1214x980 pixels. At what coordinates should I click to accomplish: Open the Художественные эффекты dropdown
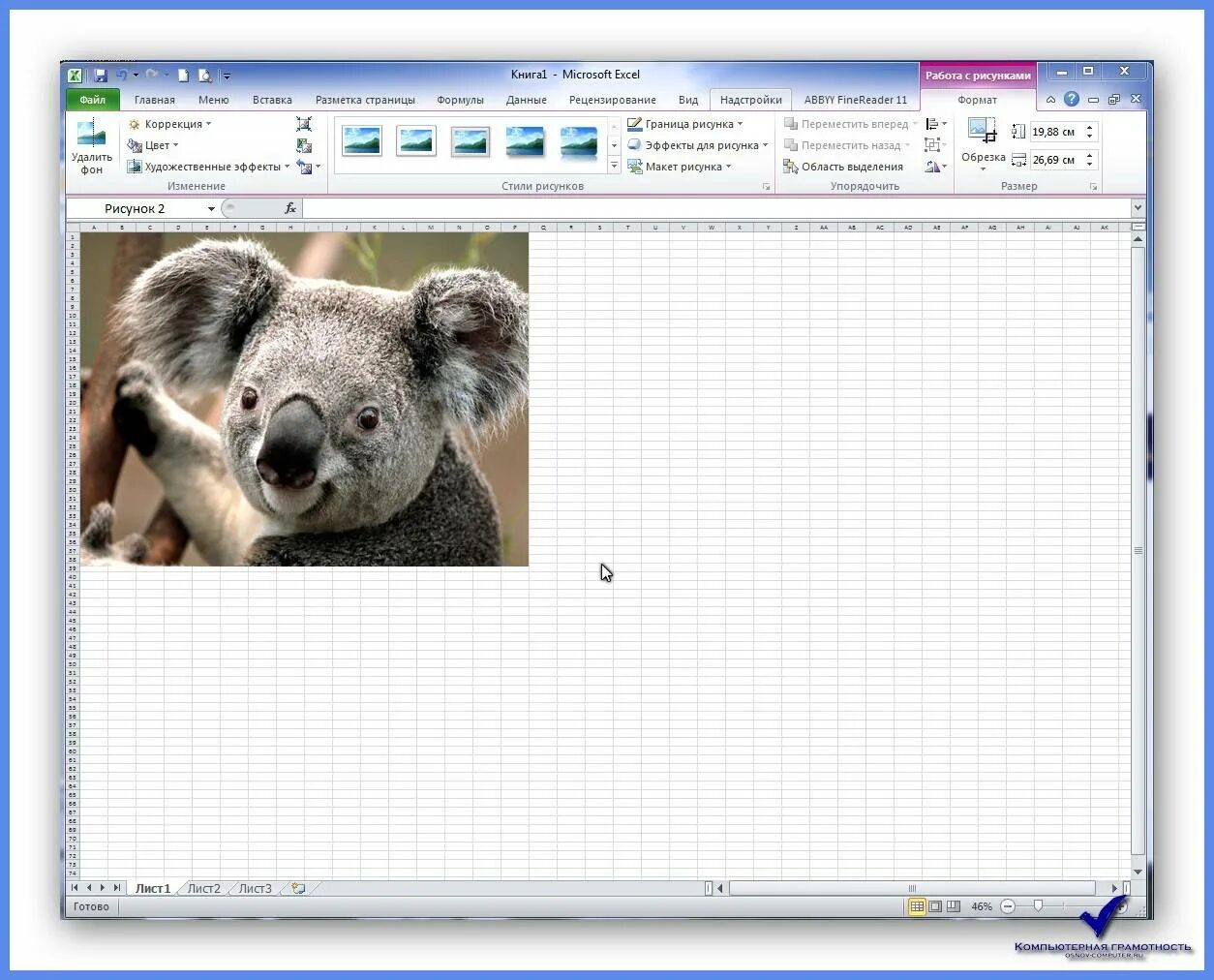[208, 167]
